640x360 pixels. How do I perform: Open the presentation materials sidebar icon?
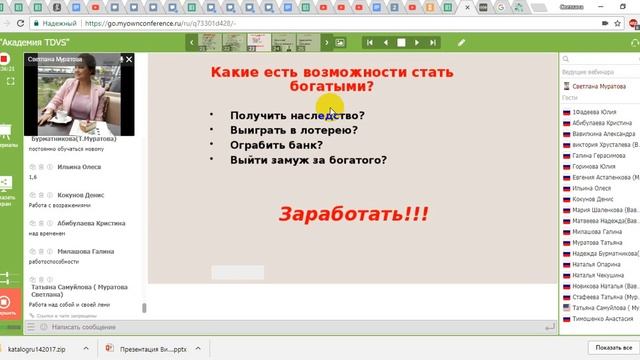6,131
